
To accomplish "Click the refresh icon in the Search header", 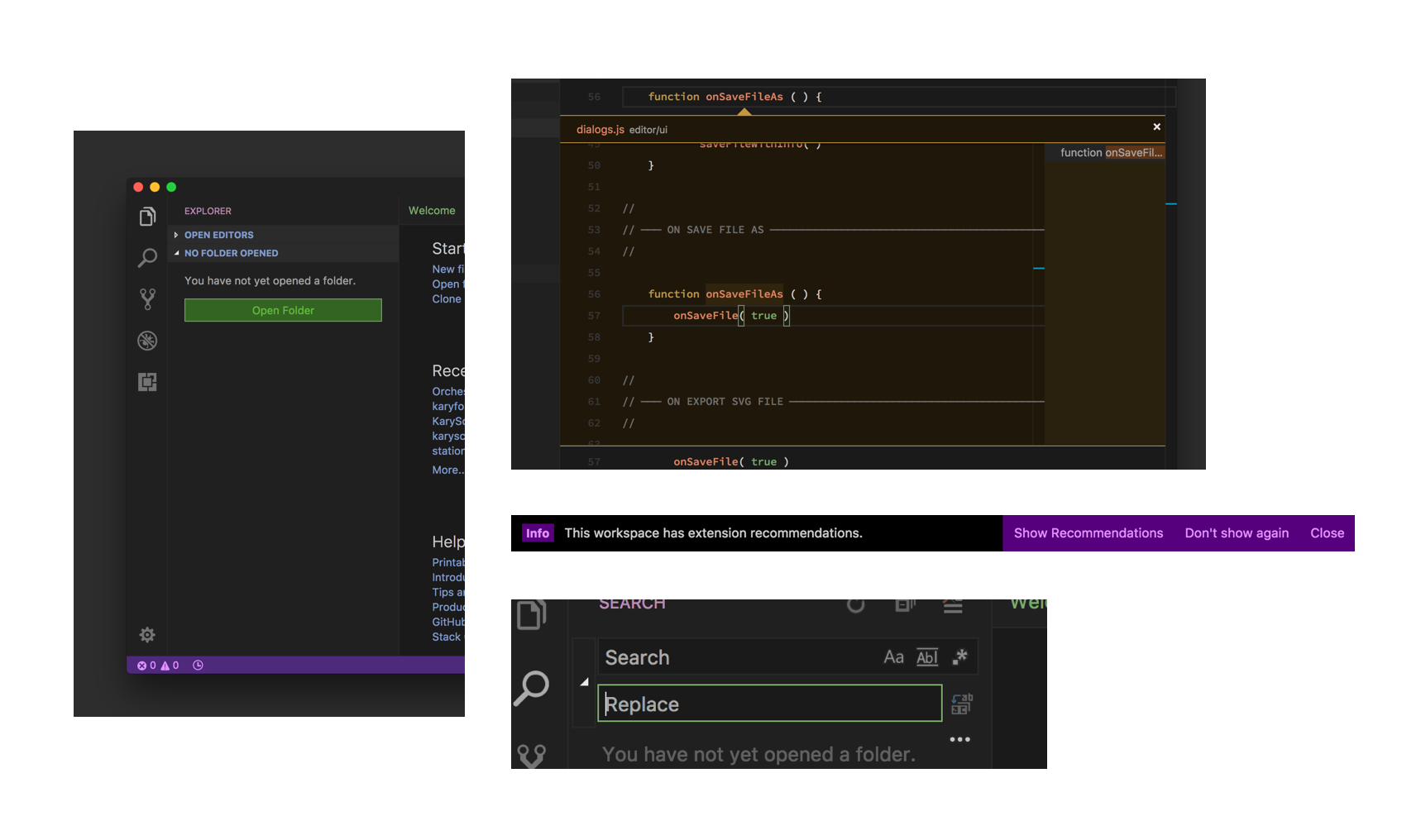I will [855, 604].
